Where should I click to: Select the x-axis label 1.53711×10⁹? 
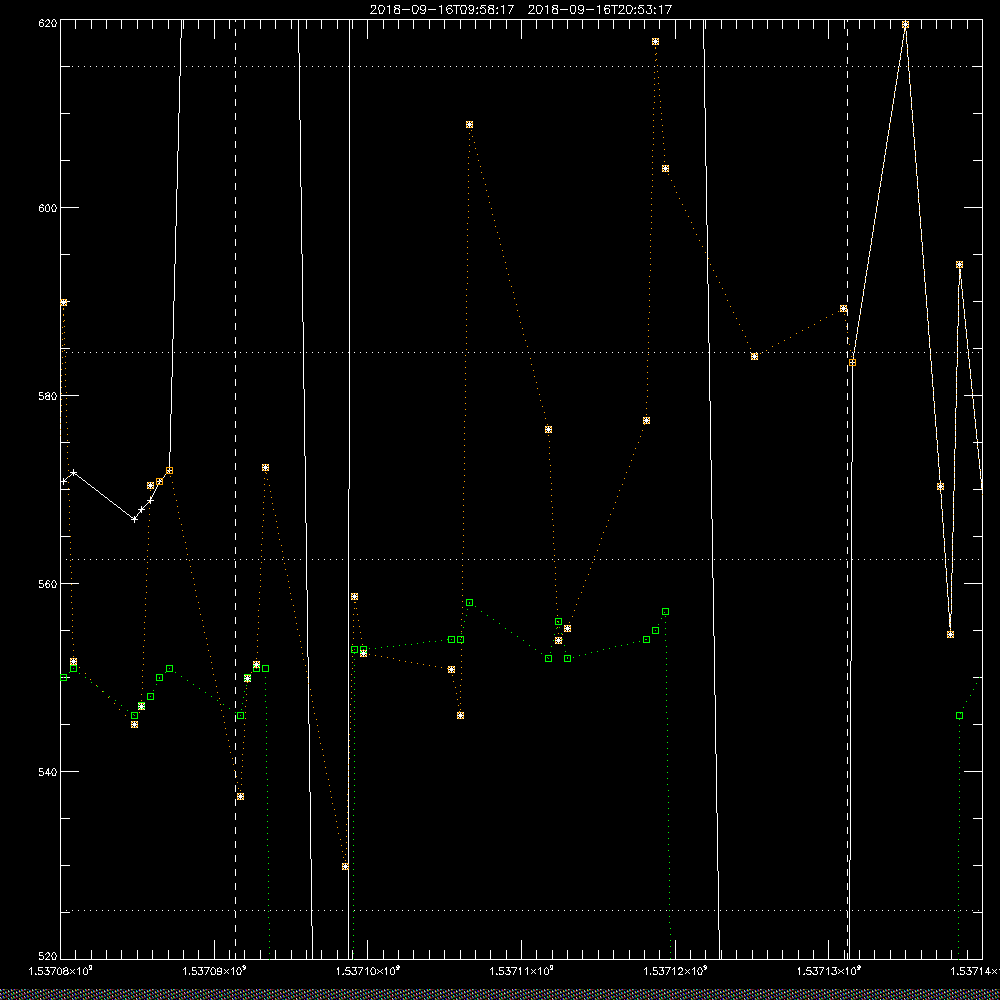[x=522, y=971]
